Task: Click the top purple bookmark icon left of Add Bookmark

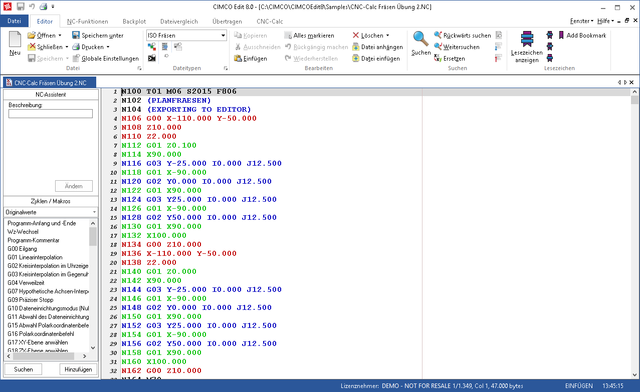Action: pos(550,36)
